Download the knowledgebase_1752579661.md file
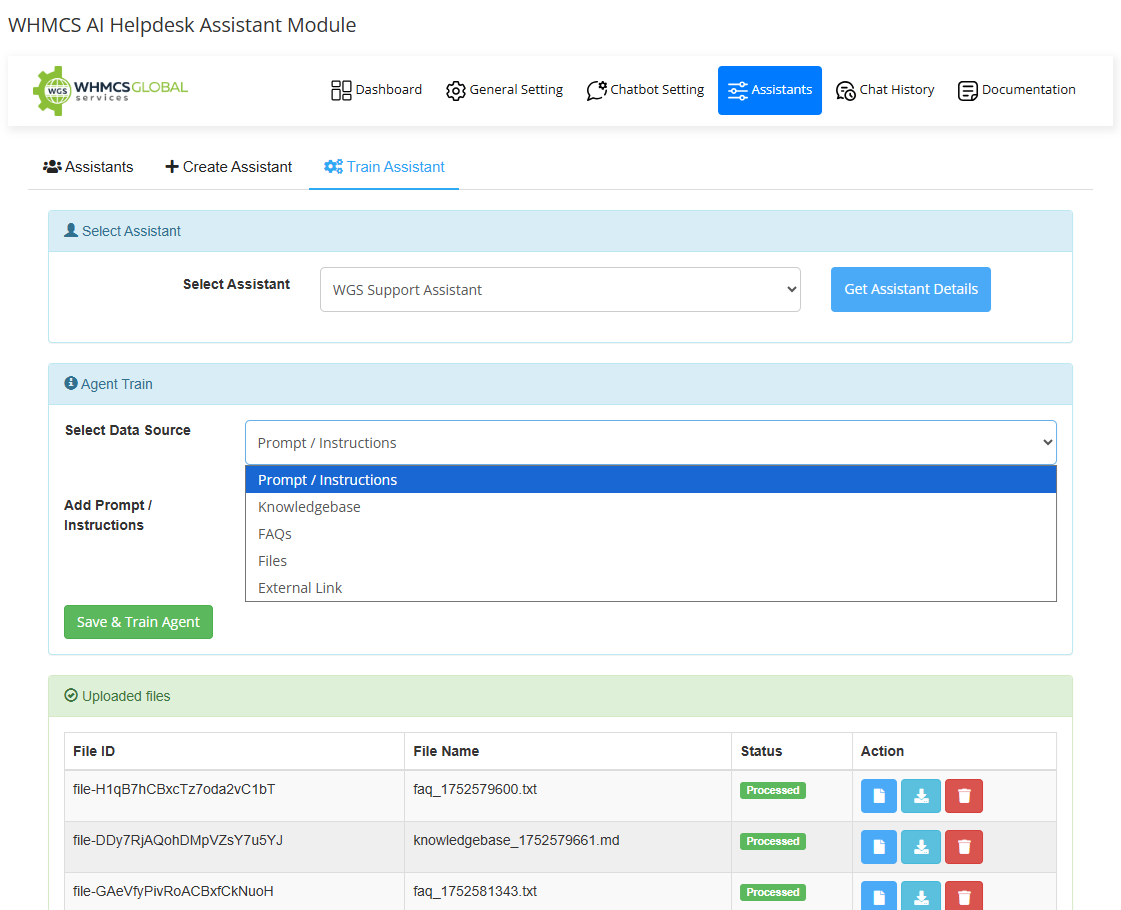Viewport: 1121px width, 910px height. click(x=921, y=847)
